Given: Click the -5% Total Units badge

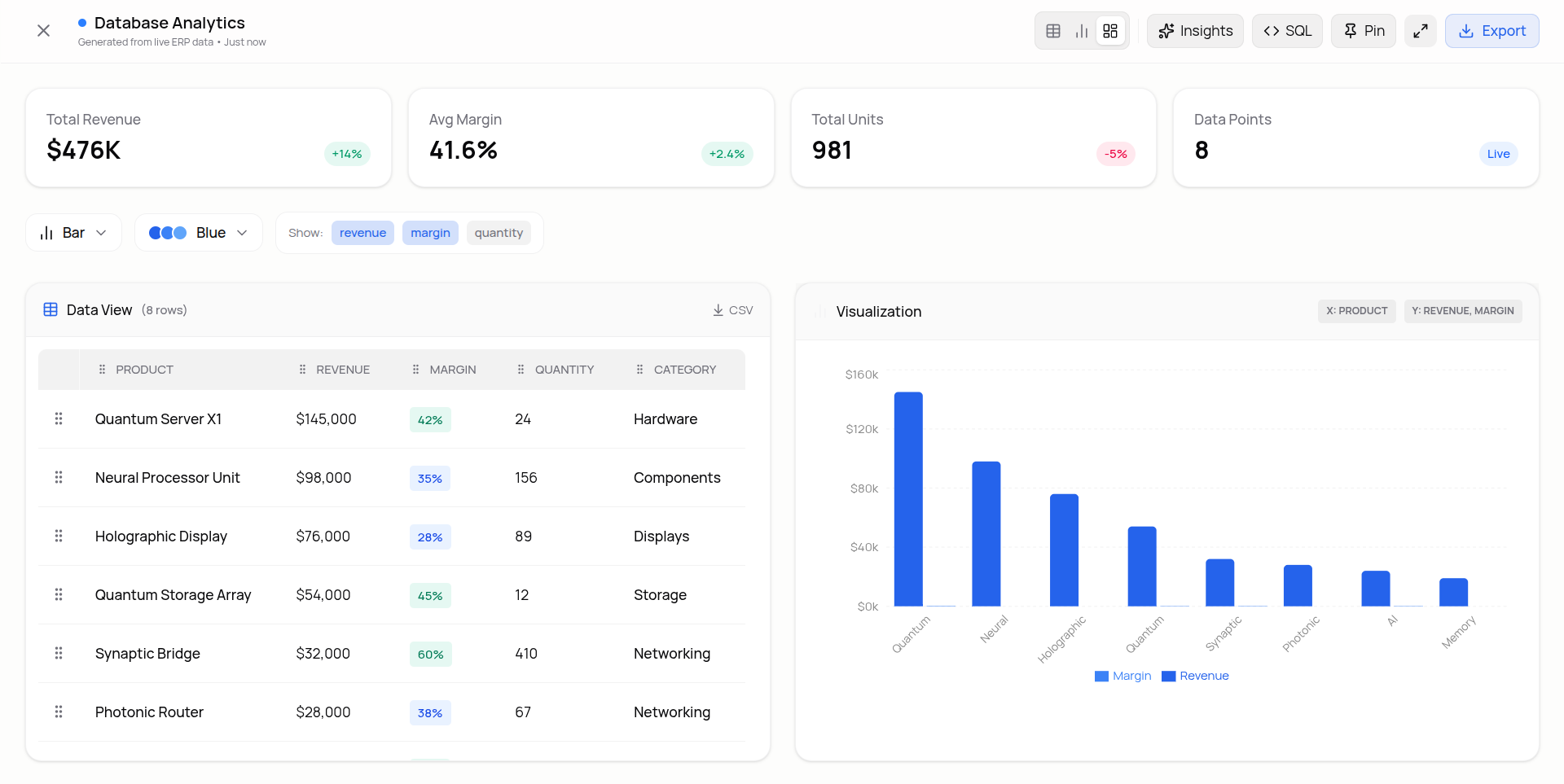Looking at the screenshot, I should click(x=1115, y=154).
